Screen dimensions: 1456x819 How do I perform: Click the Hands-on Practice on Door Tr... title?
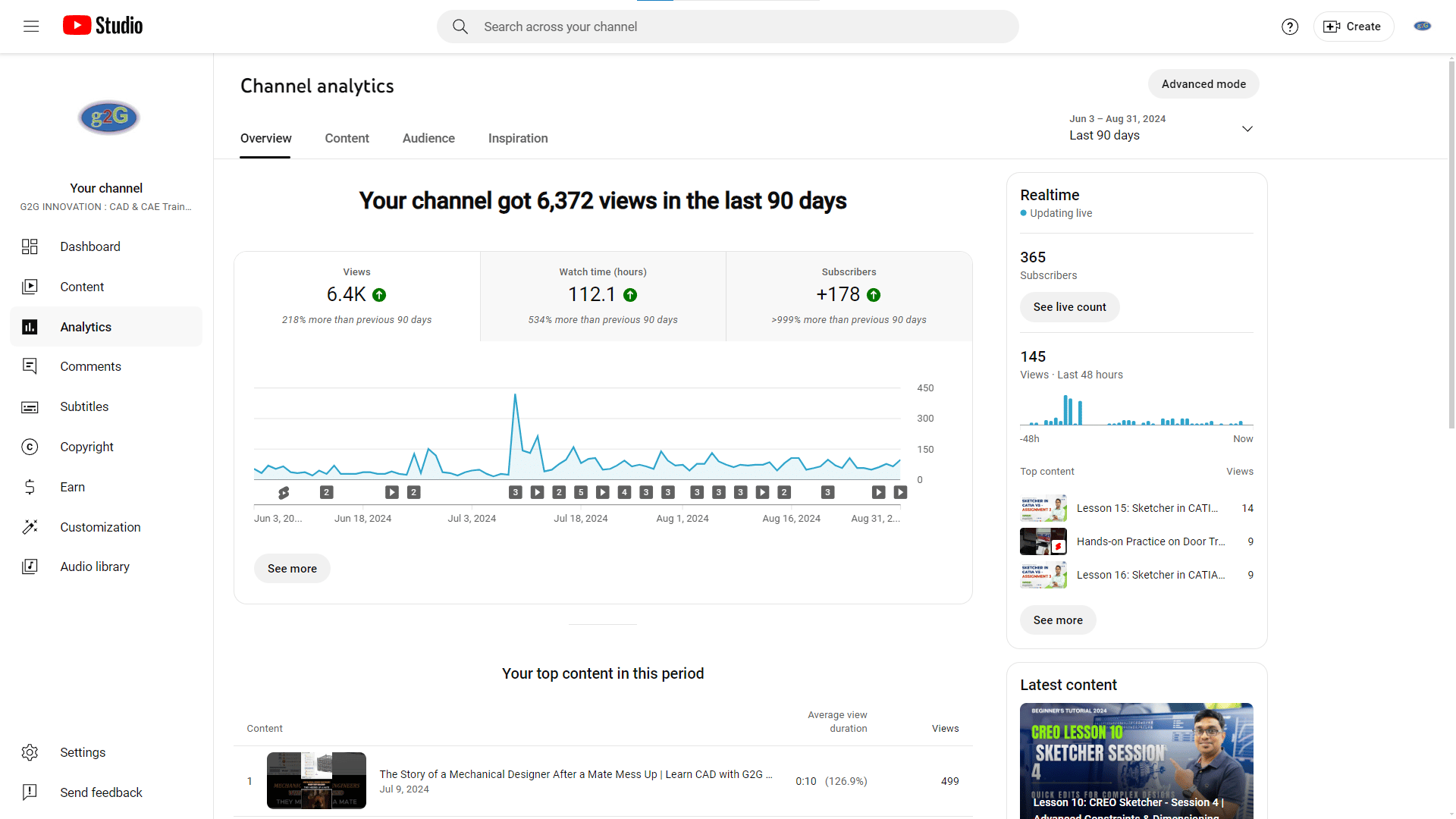[x=1150, y=541]
